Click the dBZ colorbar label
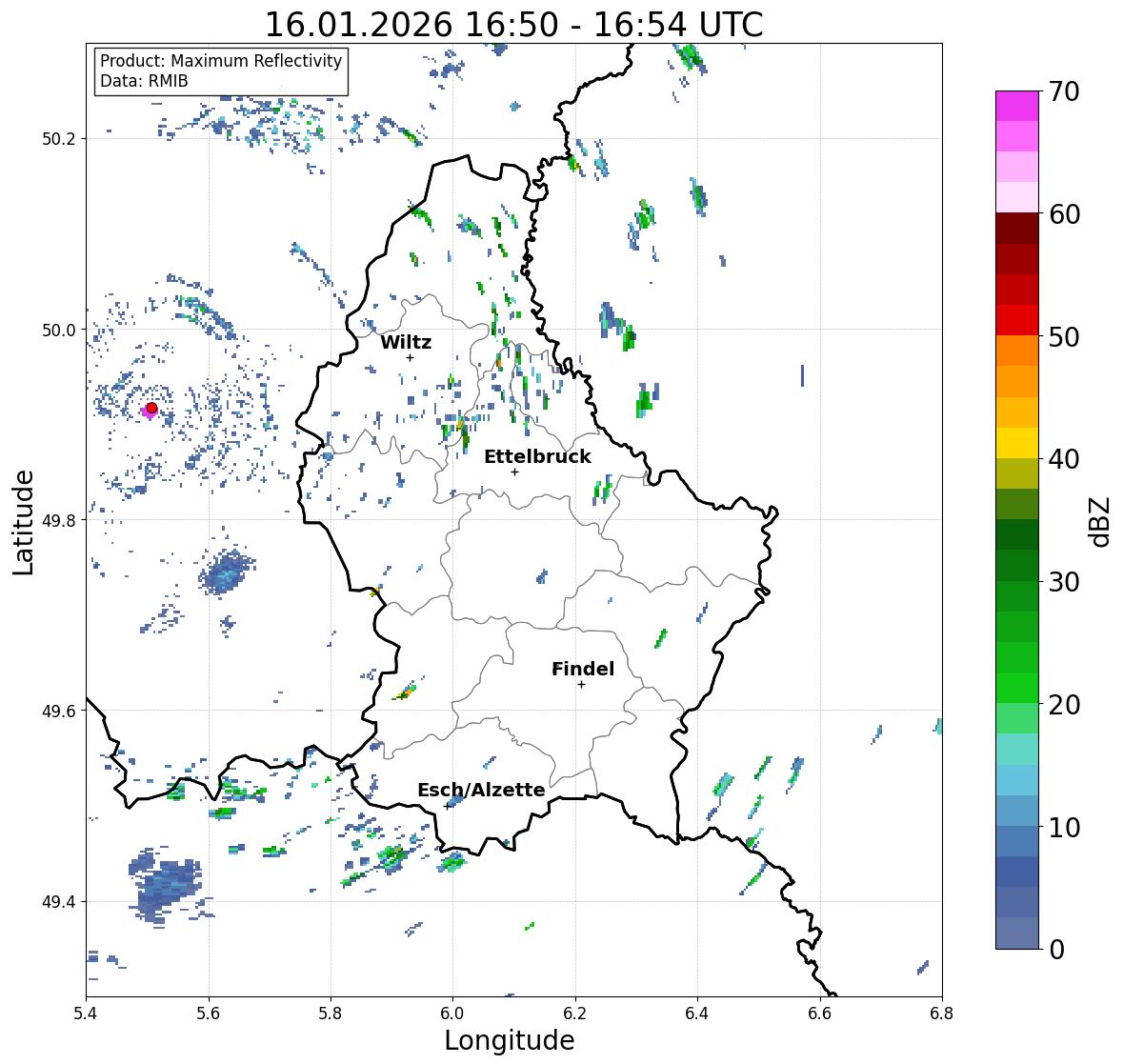The width and height of the screenshot is (1123, 1064). 1100,521
